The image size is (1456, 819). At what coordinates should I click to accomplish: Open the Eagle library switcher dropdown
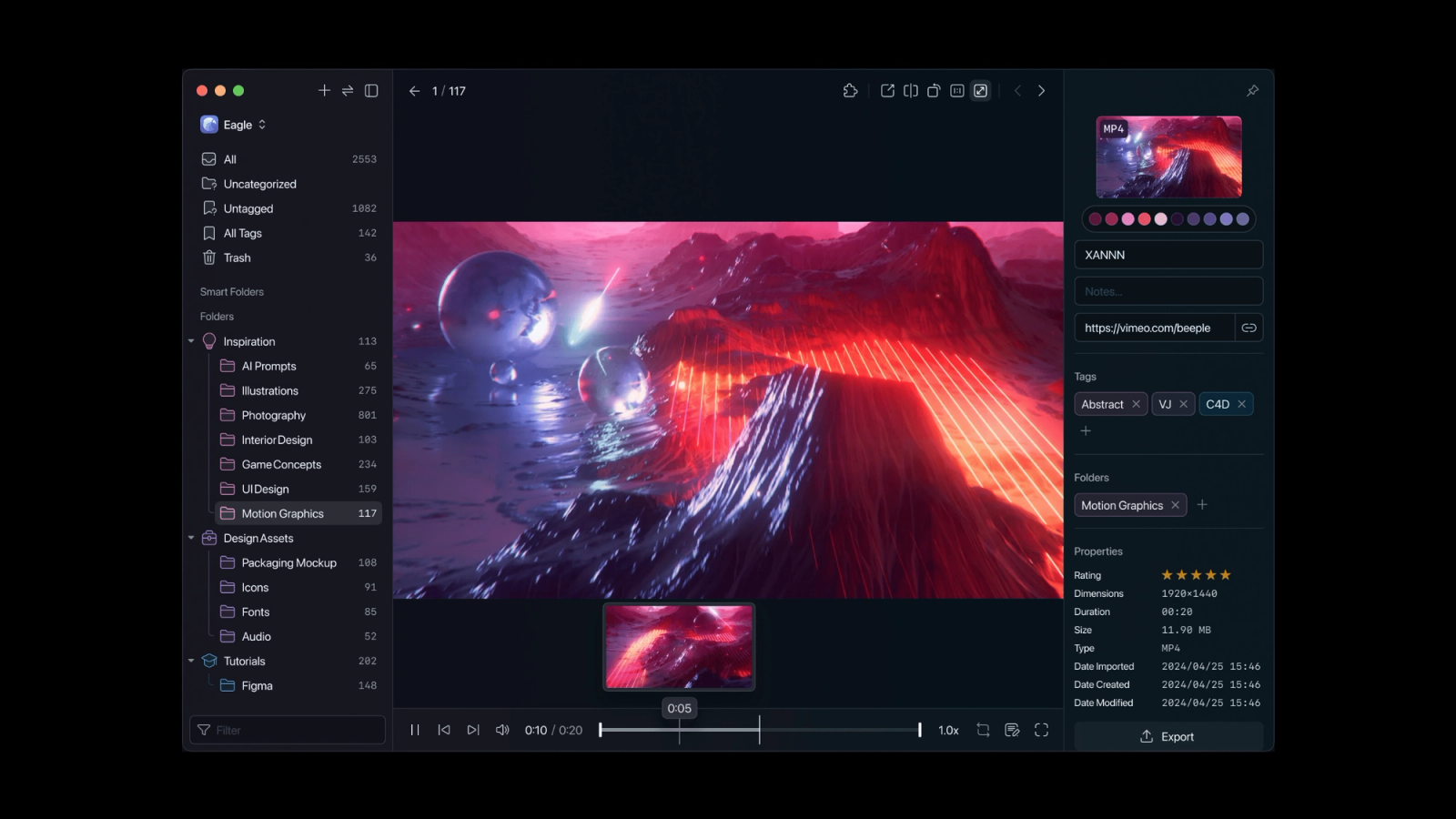coord(234,125)
